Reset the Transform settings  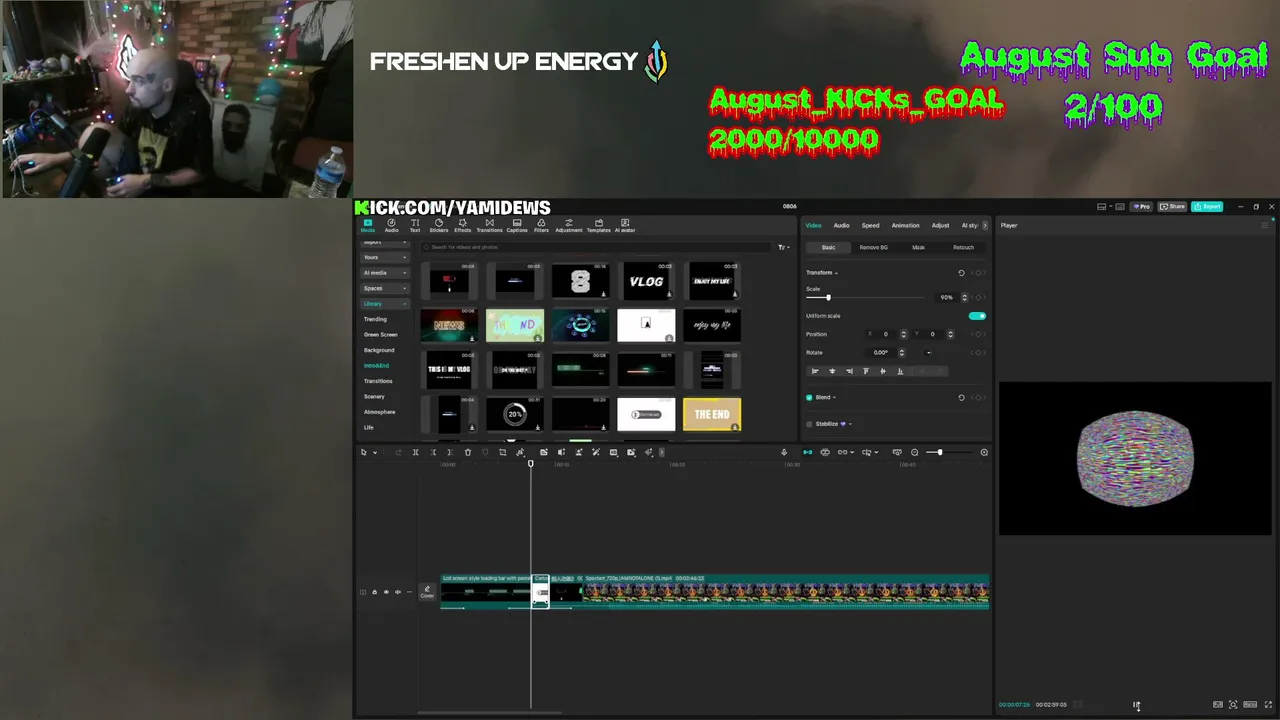[x=962, y=273]
